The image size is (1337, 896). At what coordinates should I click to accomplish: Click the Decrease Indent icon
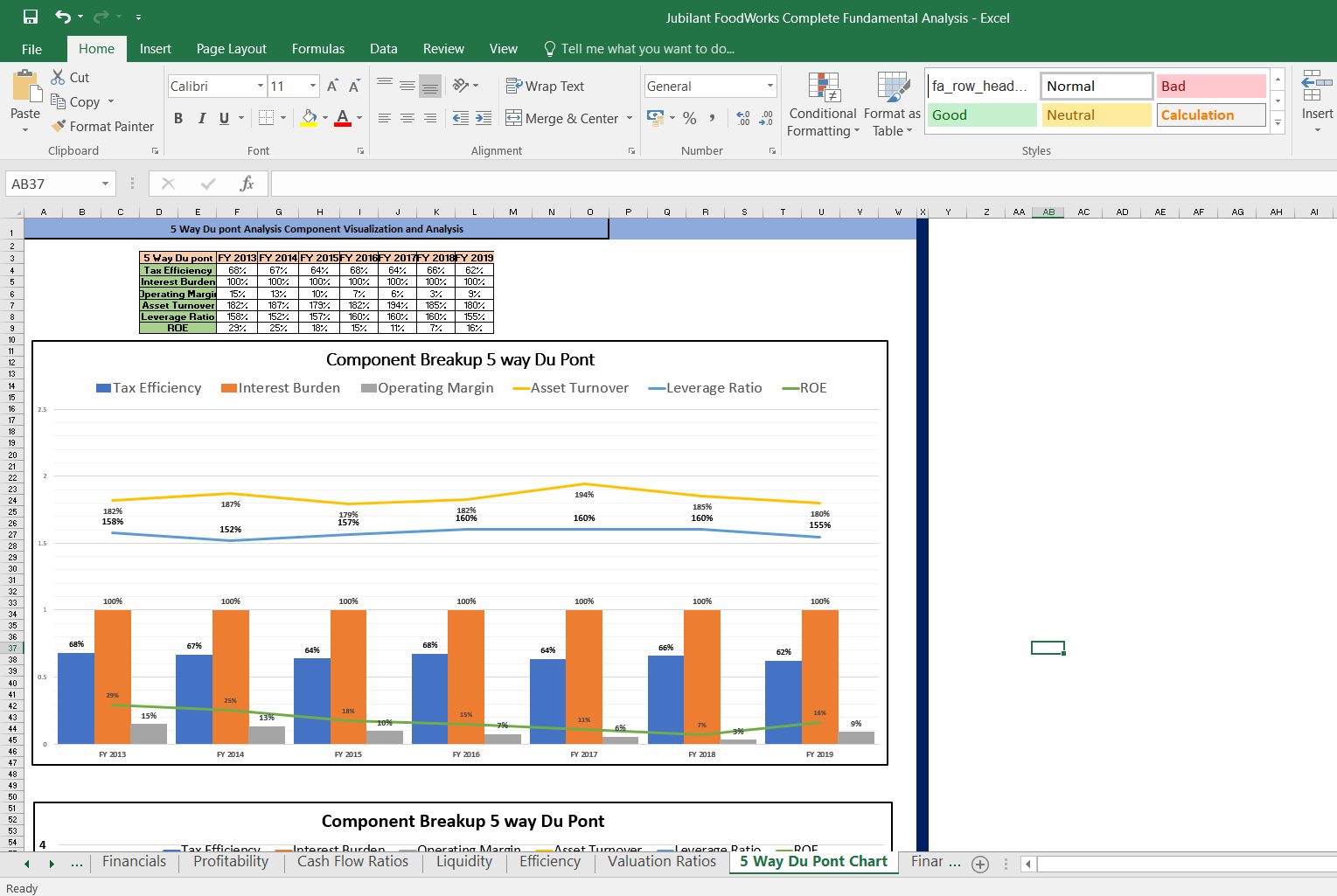461,118
